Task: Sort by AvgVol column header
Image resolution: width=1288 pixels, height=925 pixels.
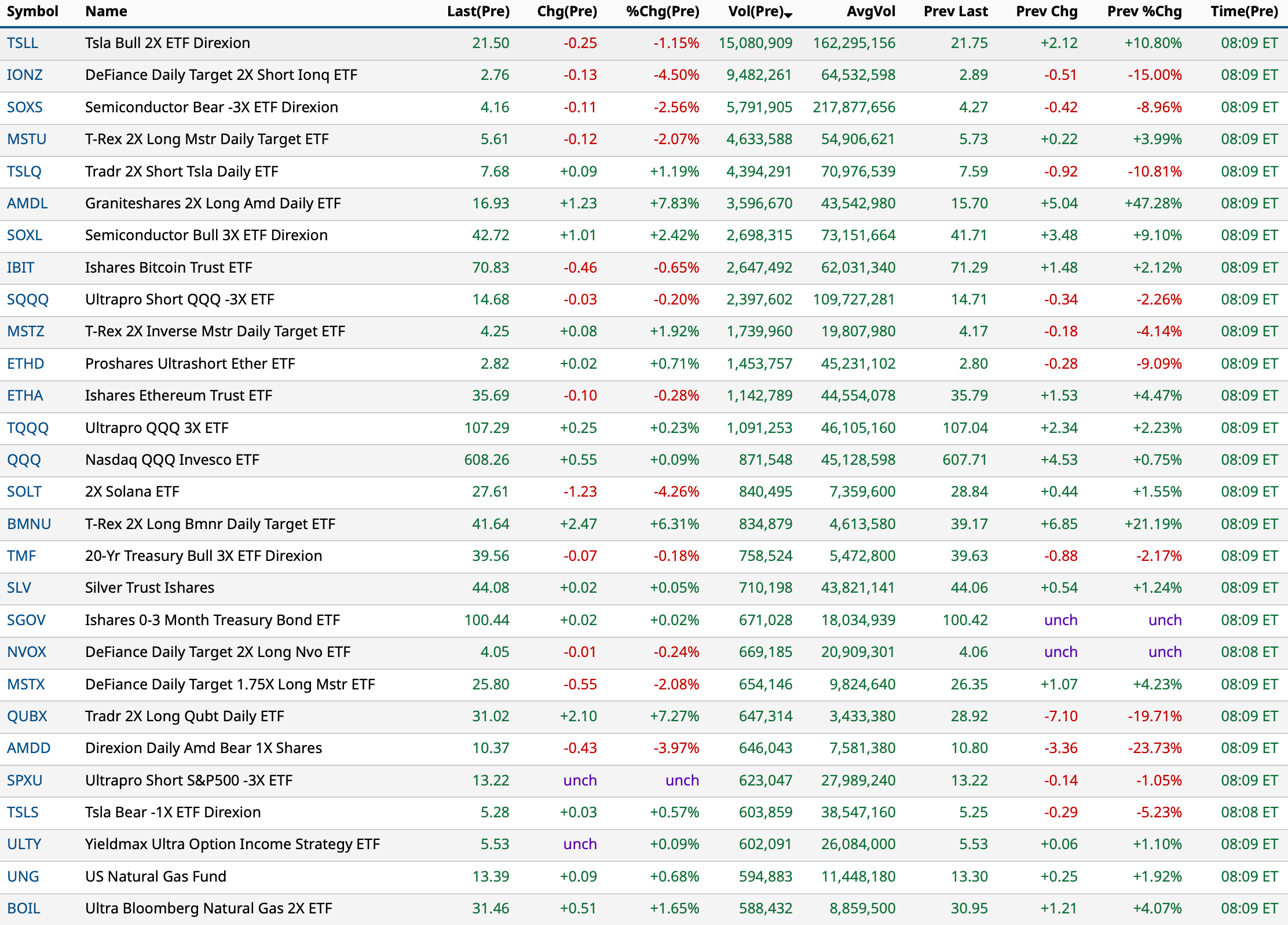Action: [x=870, y=12]
